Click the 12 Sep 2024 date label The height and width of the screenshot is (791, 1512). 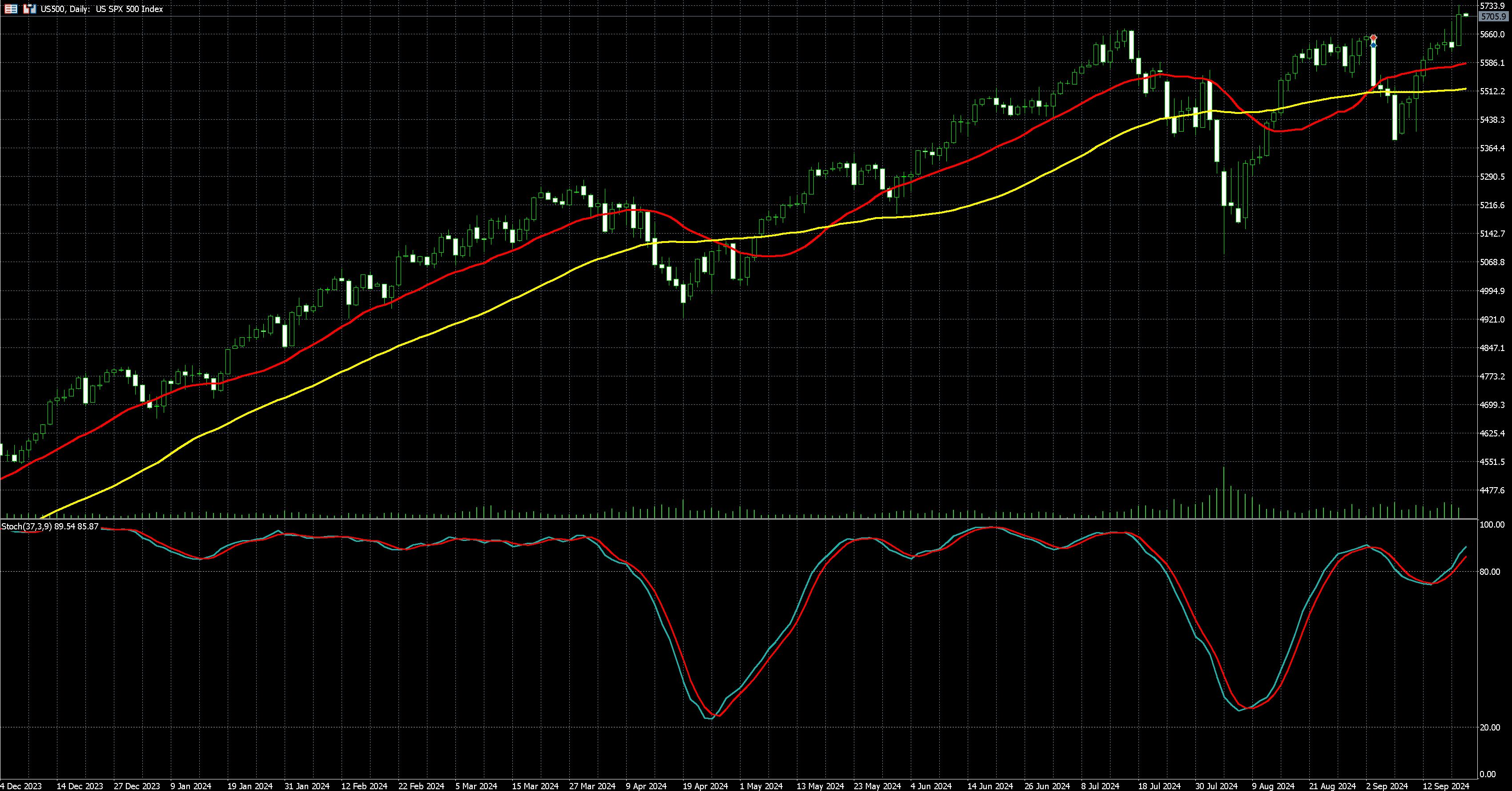pos(1445,786)
